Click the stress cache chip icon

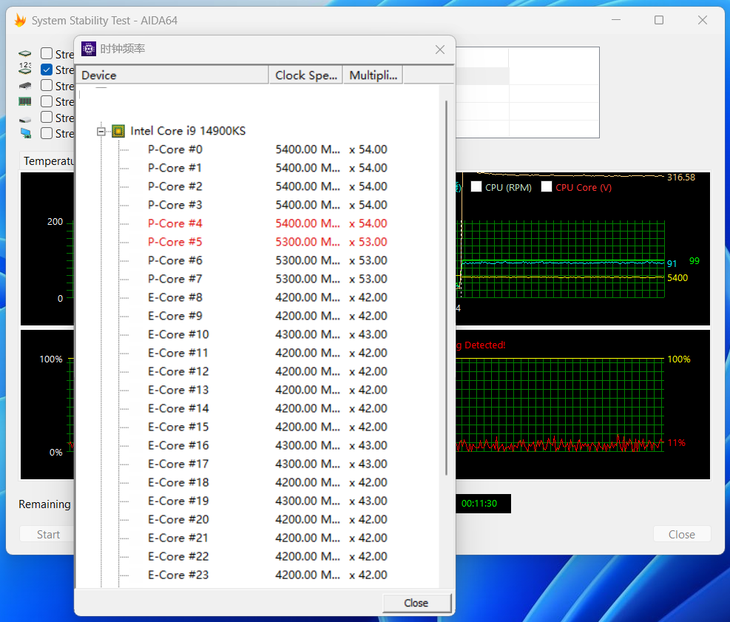[25, 86]
